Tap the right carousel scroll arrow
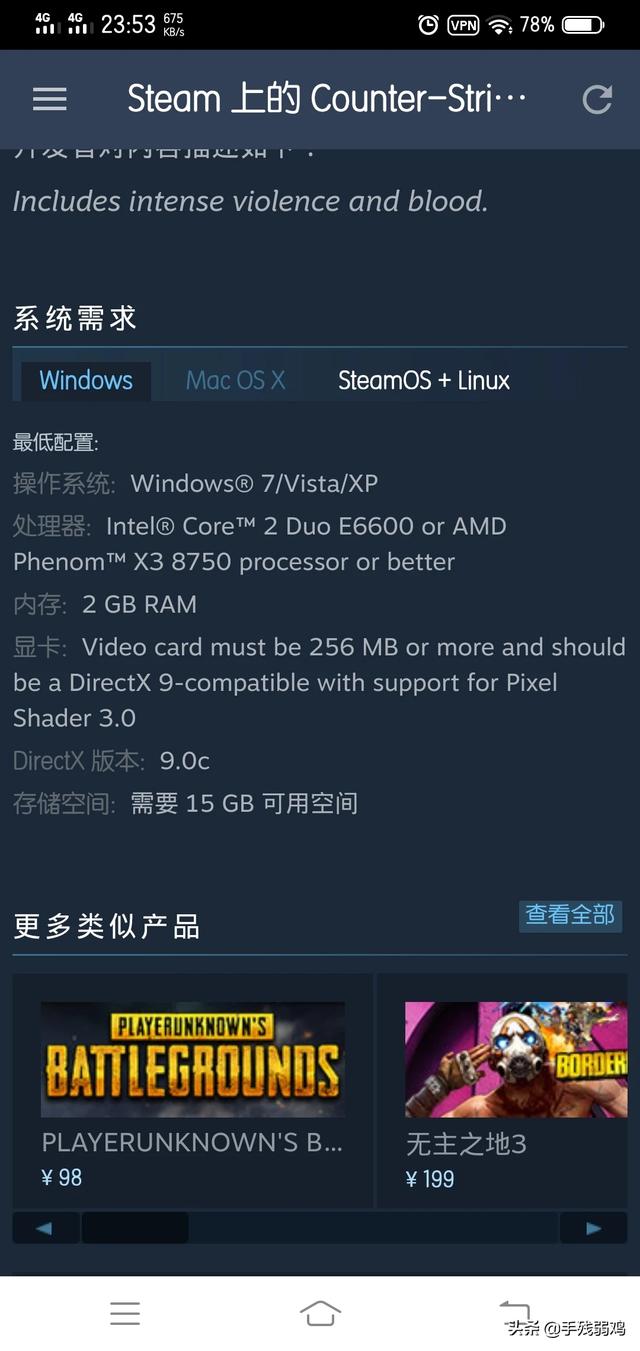640x1351 pixels. point(594,1228)
